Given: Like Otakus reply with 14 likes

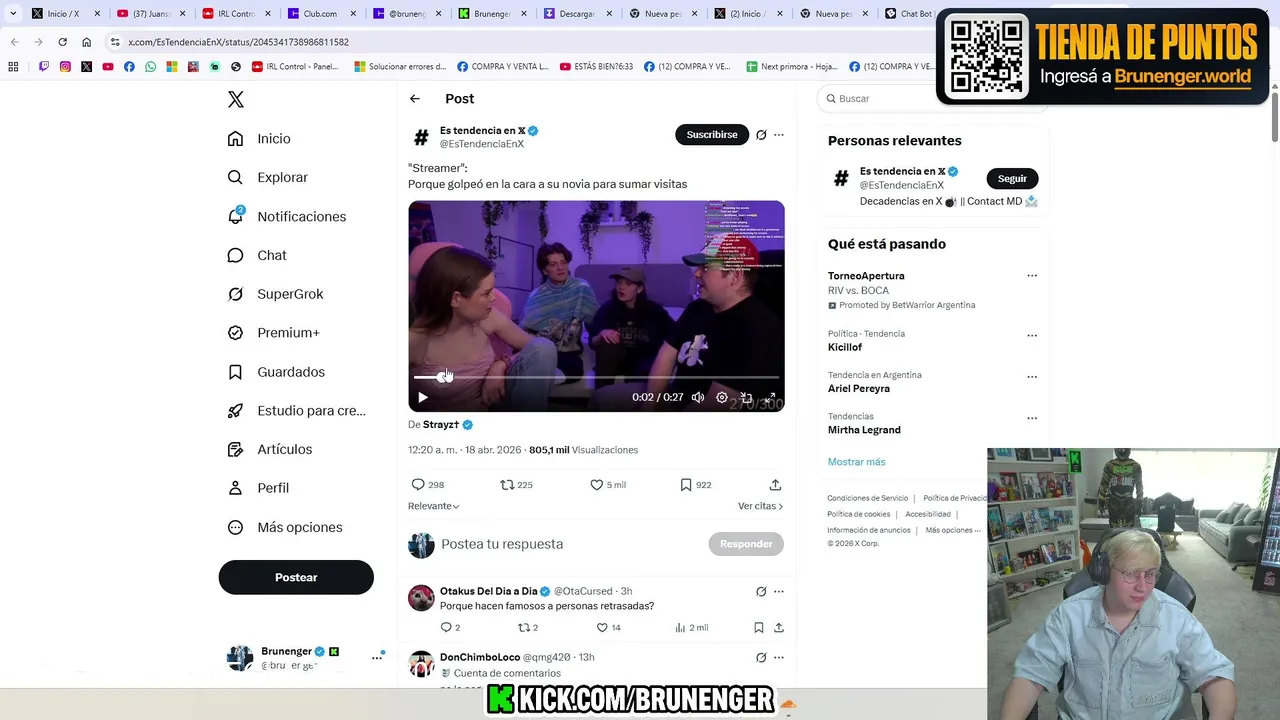Looking at the screenshot, I should click(608, 628).
